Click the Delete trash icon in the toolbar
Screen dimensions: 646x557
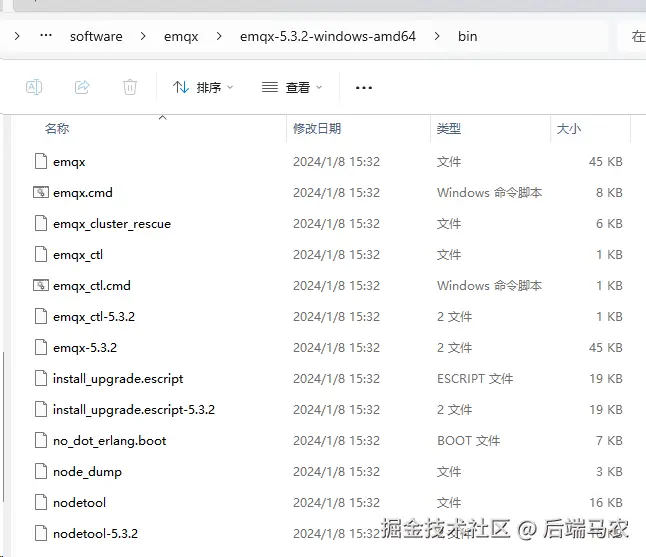[130, 87]
